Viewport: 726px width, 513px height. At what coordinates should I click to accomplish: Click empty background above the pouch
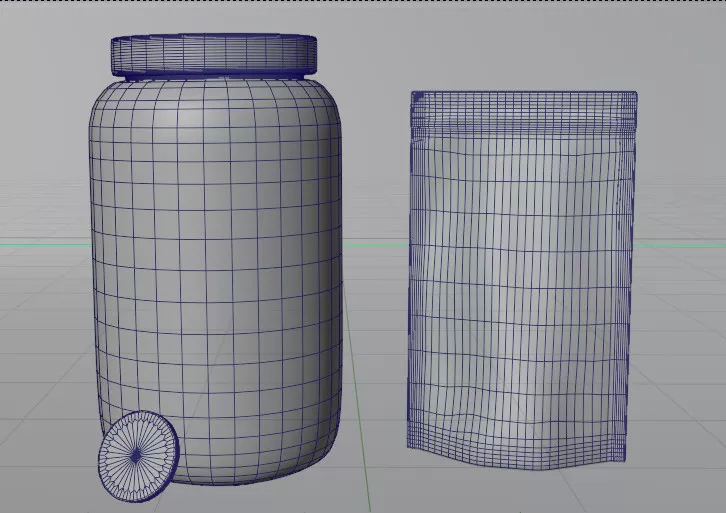pos(520,45)
